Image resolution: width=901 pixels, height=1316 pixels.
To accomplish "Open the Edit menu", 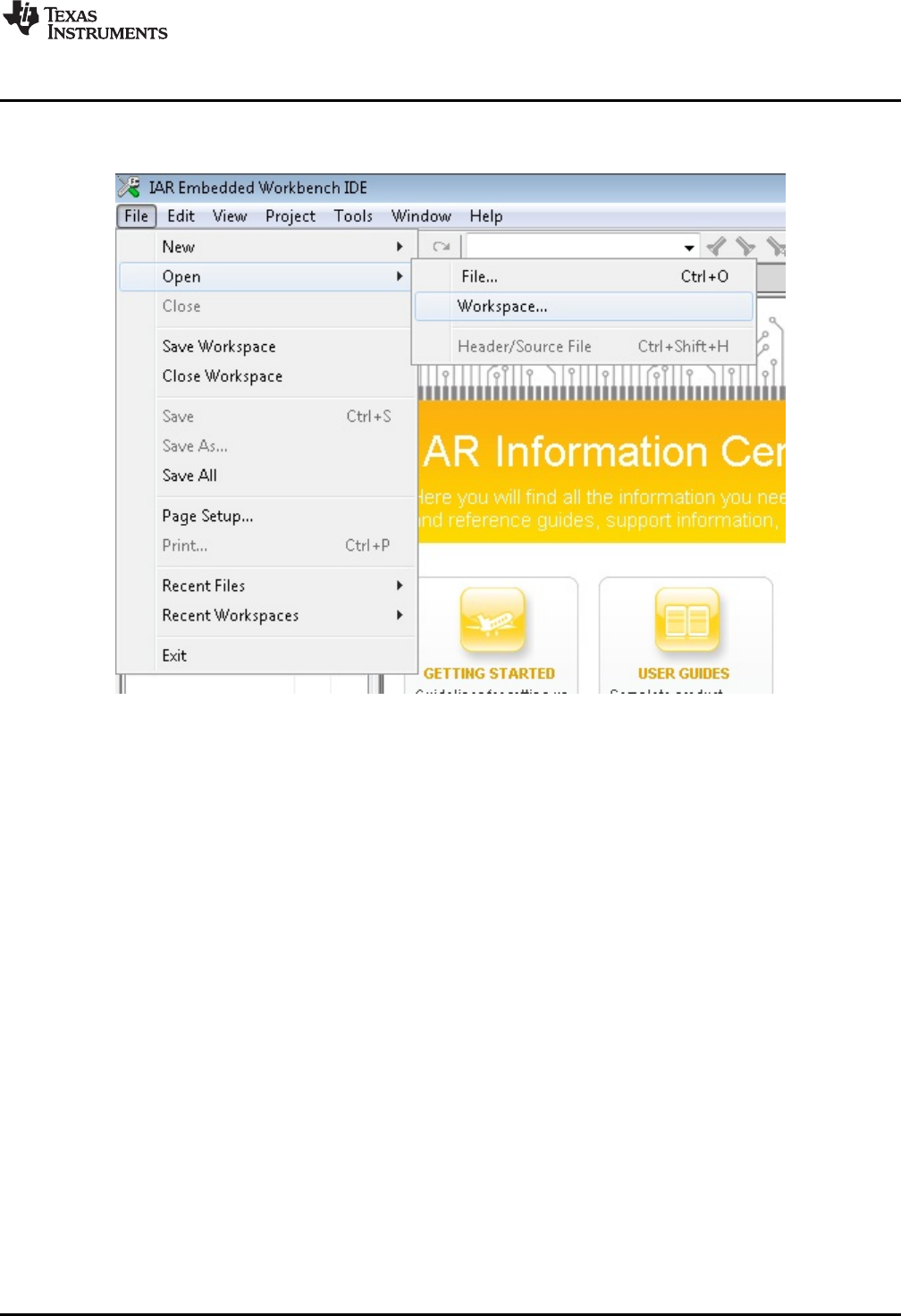I will click(x=181, y=216).
